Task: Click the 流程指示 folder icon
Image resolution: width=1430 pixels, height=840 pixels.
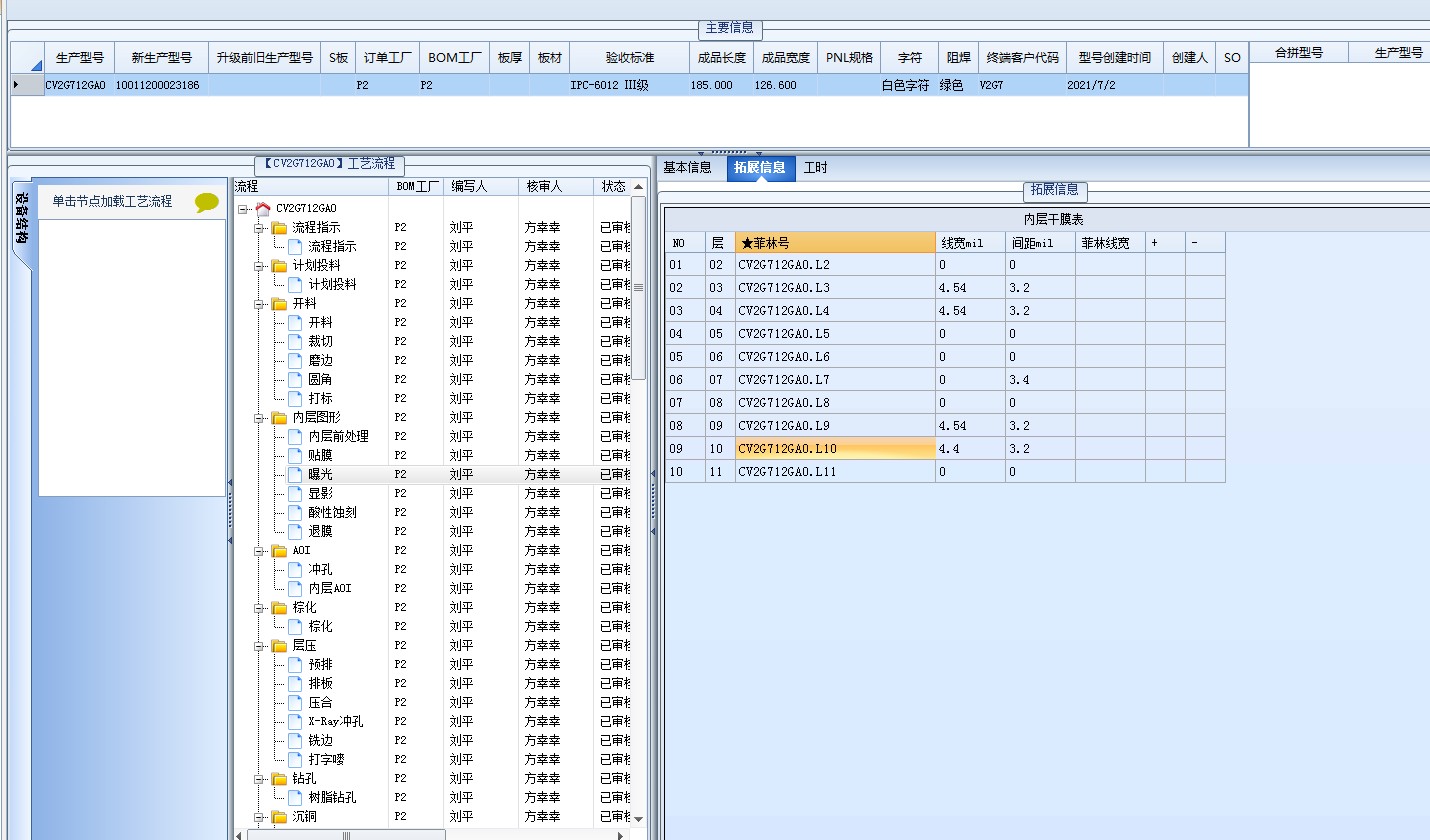Action: 279,228
